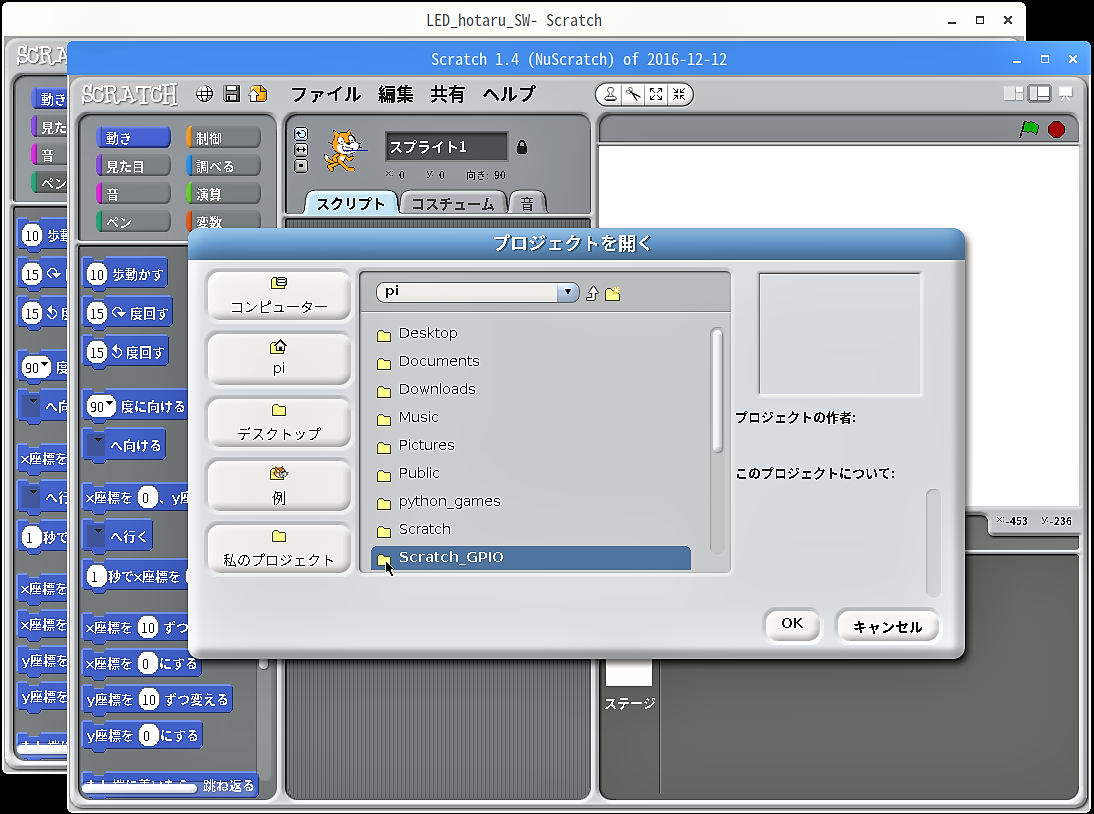The height and width of the screenshot is (814, 1094).
Task: Toggle the sprite lock icon
Action: 522,147
